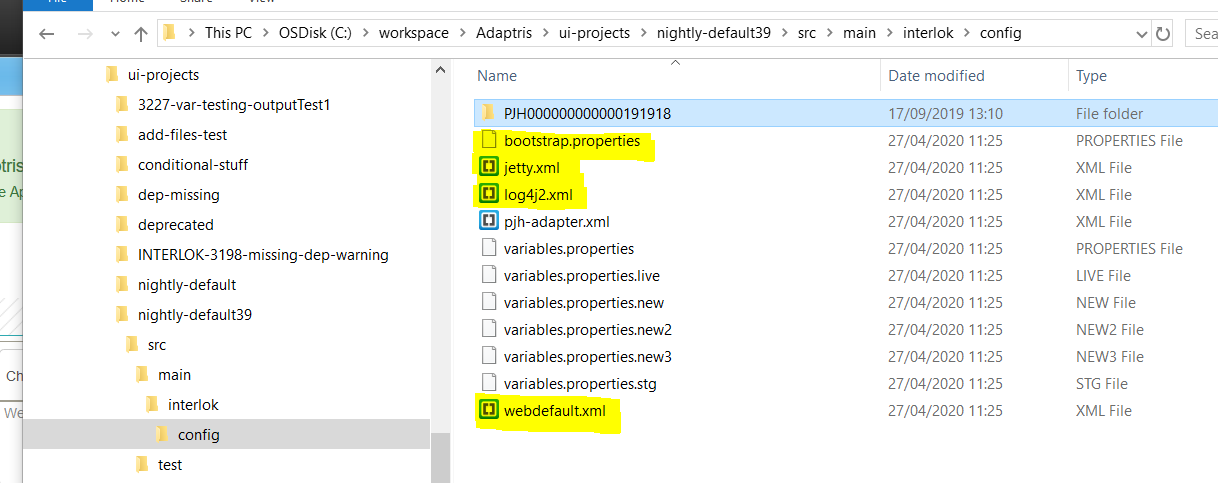The width and height of the screenshot is (1218, 483).
Task: Select the 'test' folder in tree
Action: pyautogui.click(x=170, y=465)
